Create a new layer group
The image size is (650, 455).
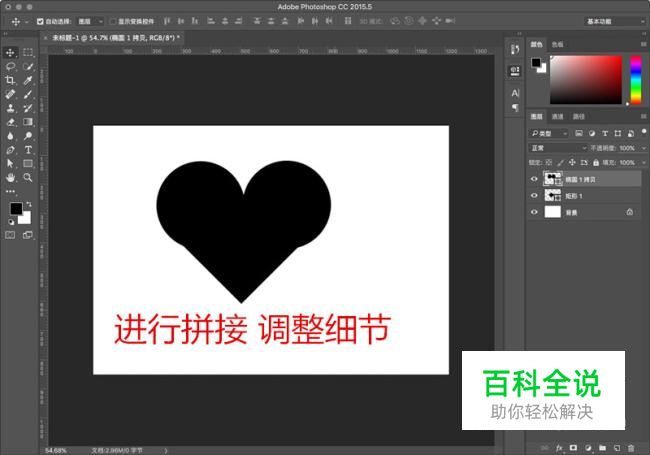[x=602, y=448]
